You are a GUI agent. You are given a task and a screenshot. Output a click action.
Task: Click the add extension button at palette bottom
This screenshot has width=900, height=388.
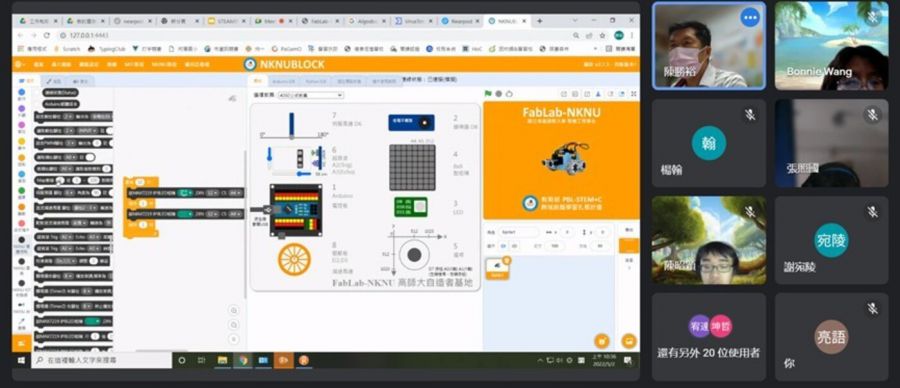[22, 343]
